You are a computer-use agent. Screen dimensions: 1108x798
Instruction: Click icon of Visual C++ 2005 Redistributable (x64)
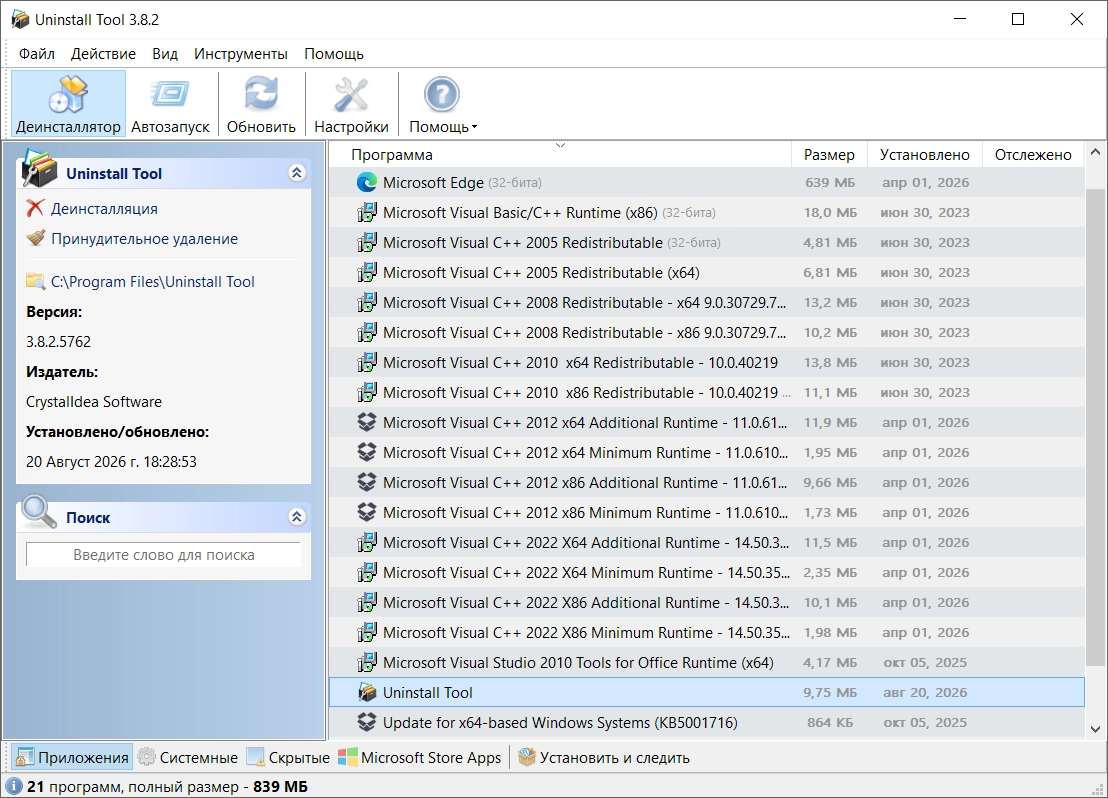point(367,272)
